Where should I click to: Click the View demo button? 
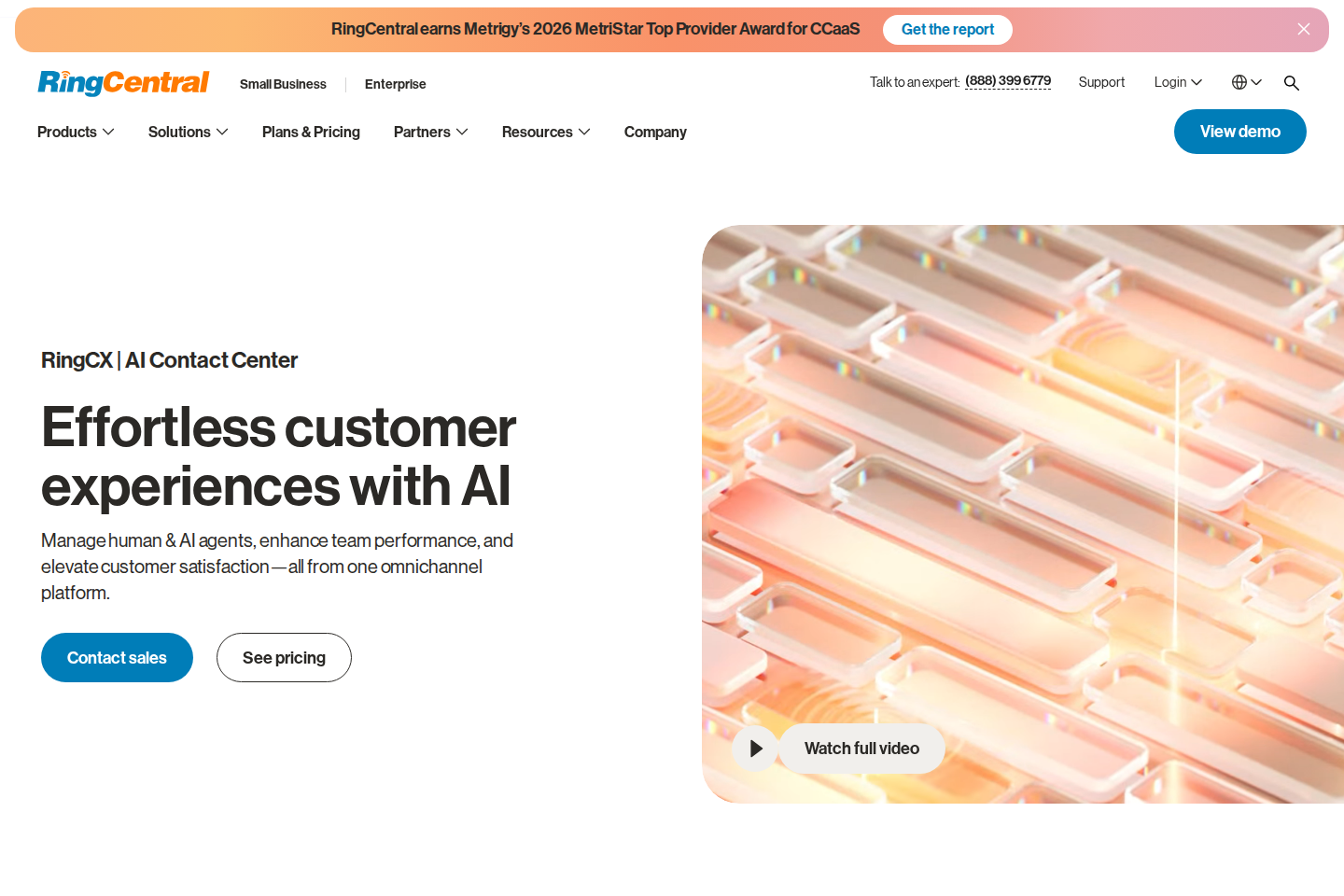(x=1239, y=132)
